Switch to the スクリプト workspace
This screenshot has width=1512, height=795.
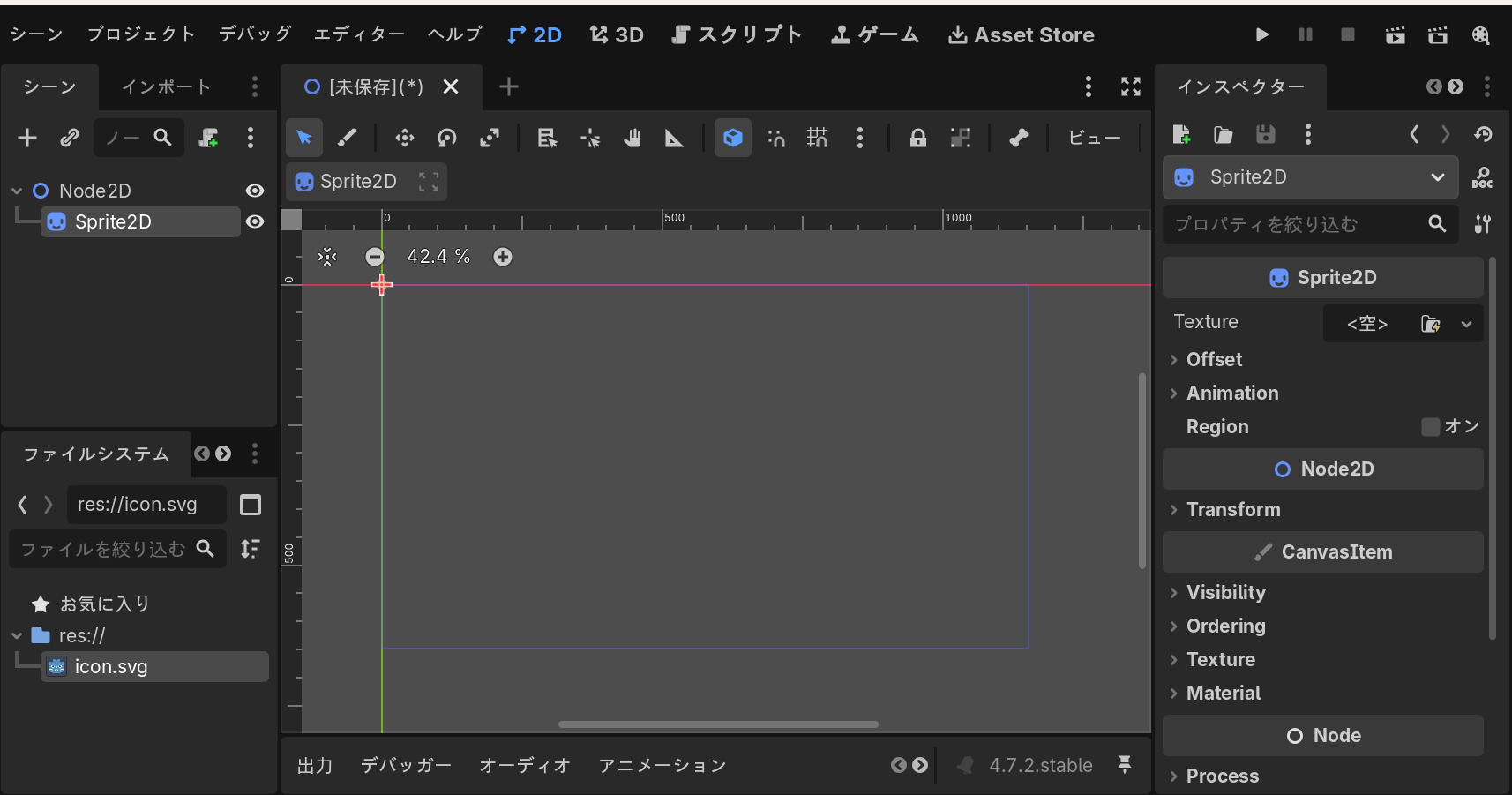tap(737, 34)
